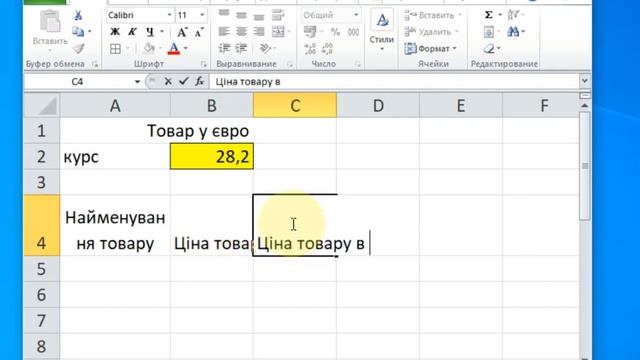The height and width of the screenshot is (360, 640).
Task: Click the AutoSum sigma icon
Action: (489, 15)
